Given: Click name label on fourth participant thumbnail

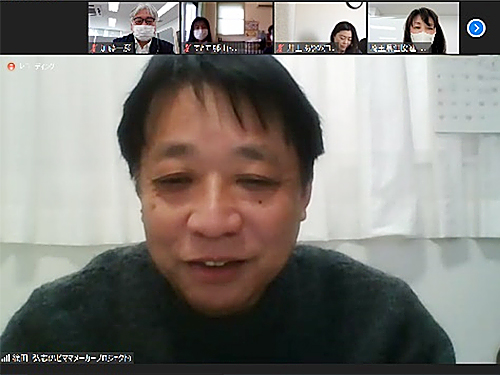Looking at the screenshot, I should 398,48.
